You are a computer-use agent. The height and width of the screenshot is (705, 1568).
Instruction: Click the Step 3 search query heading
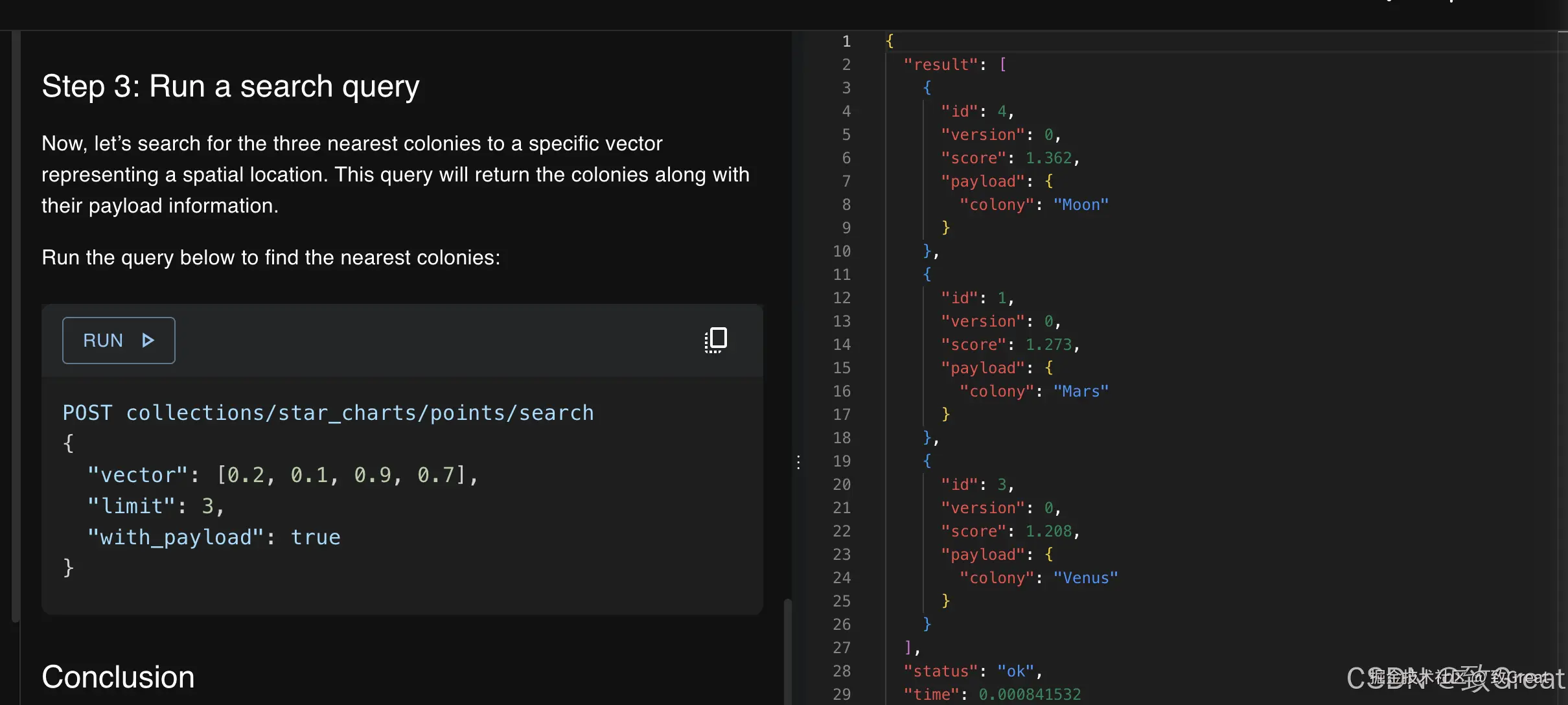(x=231, y=86)
